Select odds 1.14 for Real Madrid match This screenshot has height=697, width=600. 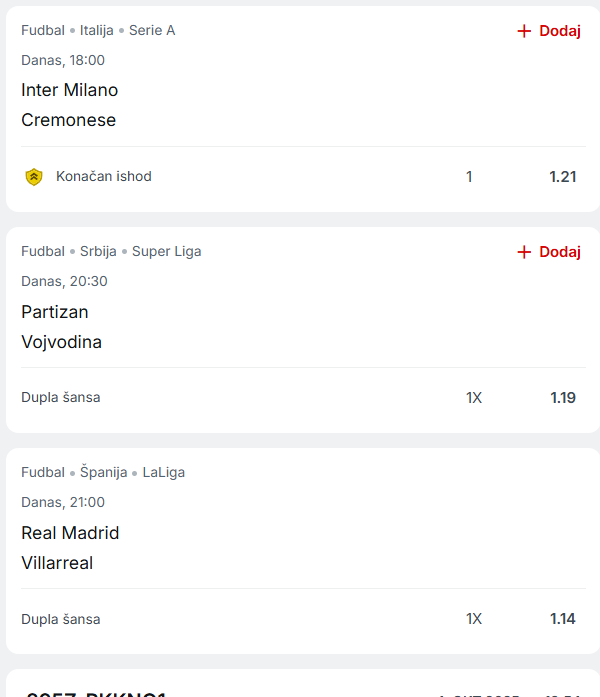tap(562, 619)
